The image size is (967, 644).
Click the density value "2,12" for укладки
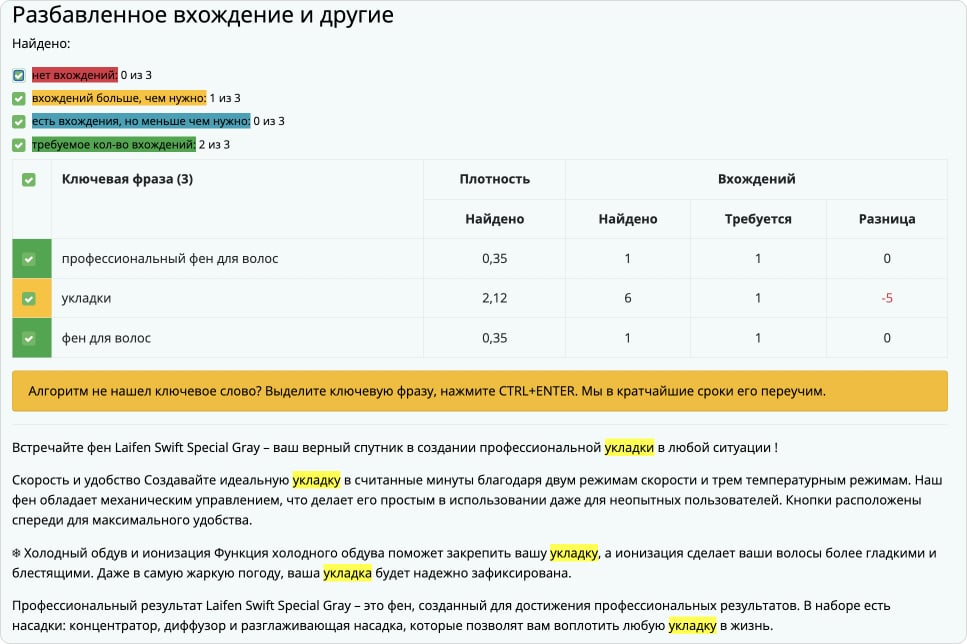coord(496,297)
